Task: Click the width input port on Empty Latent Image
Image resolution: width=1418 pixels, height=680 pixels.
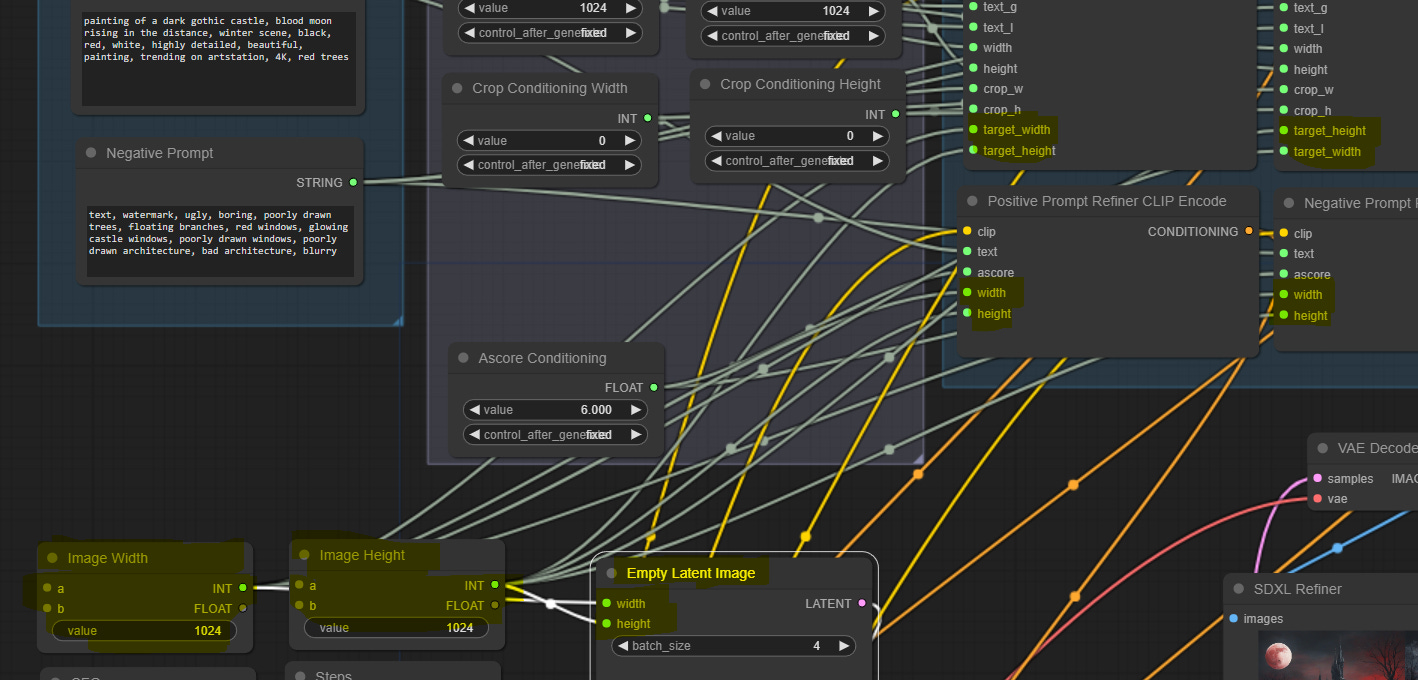Action: 608,603
